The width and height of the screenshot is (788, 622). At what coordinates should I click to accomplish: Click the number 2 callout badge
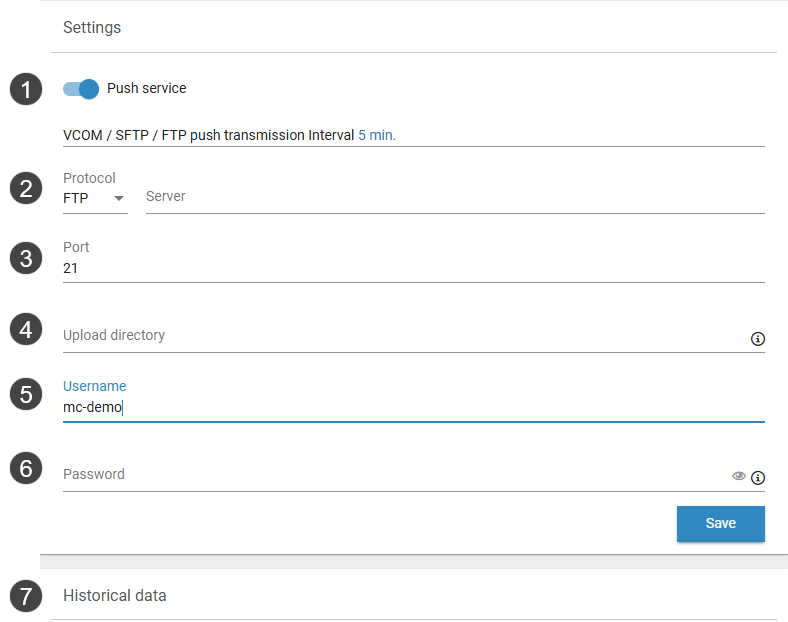pyautogui.click(x=26, y=188)
